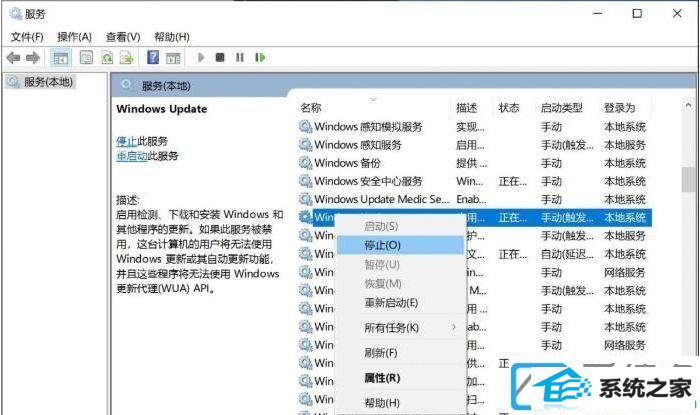Click the Pause Service icon
Viewport: 700px width, 415px height.
click(x=240, y=57)
